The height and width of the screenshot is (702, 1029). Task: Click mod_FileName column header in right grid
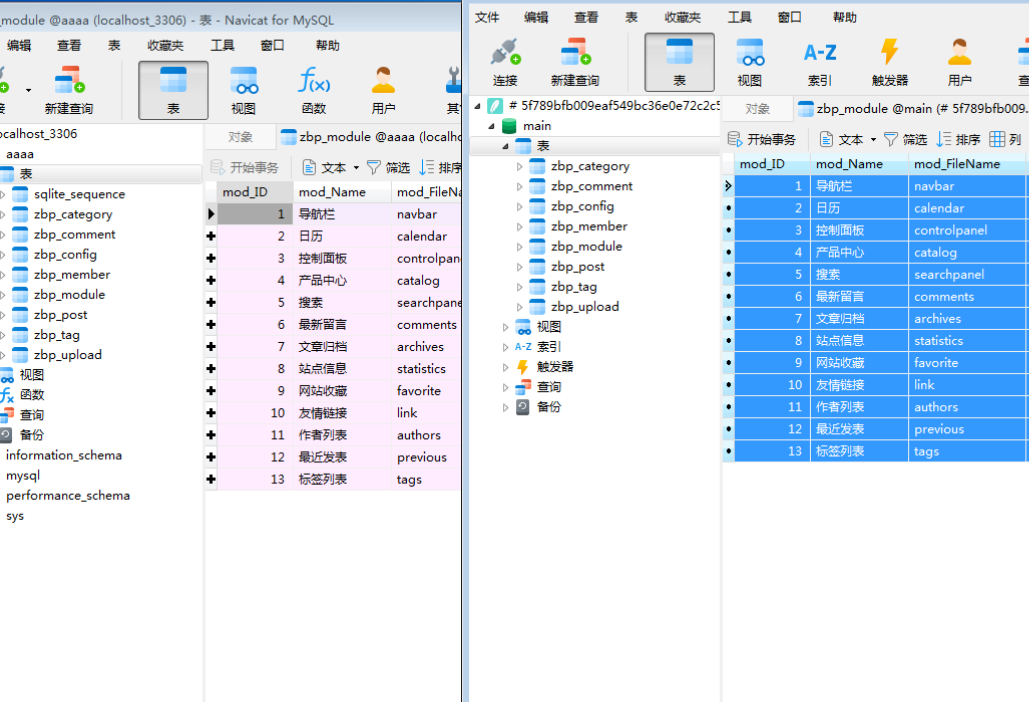point(967,164)
